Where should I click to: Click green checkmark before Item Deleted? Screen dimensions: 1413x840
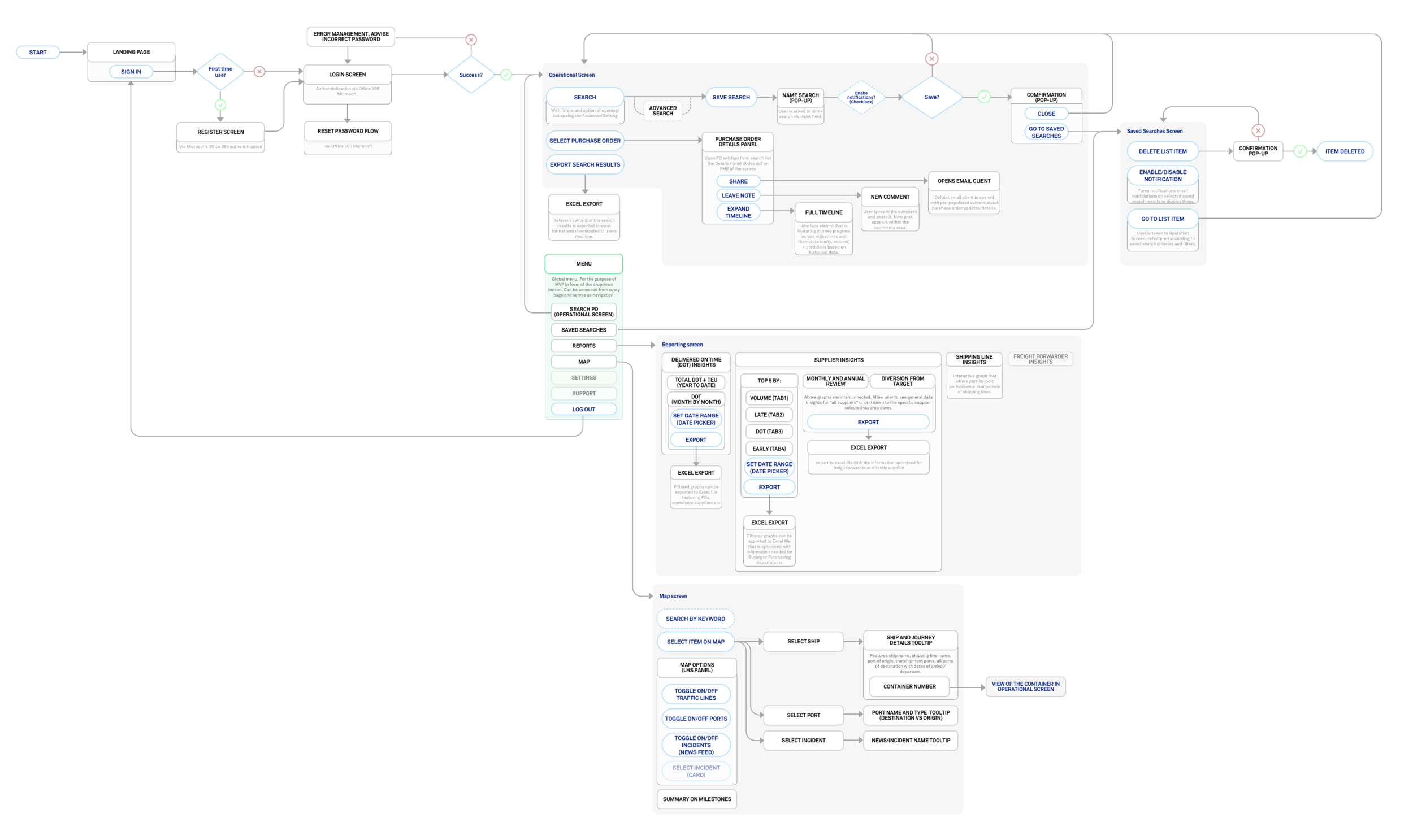[1300, 151]
